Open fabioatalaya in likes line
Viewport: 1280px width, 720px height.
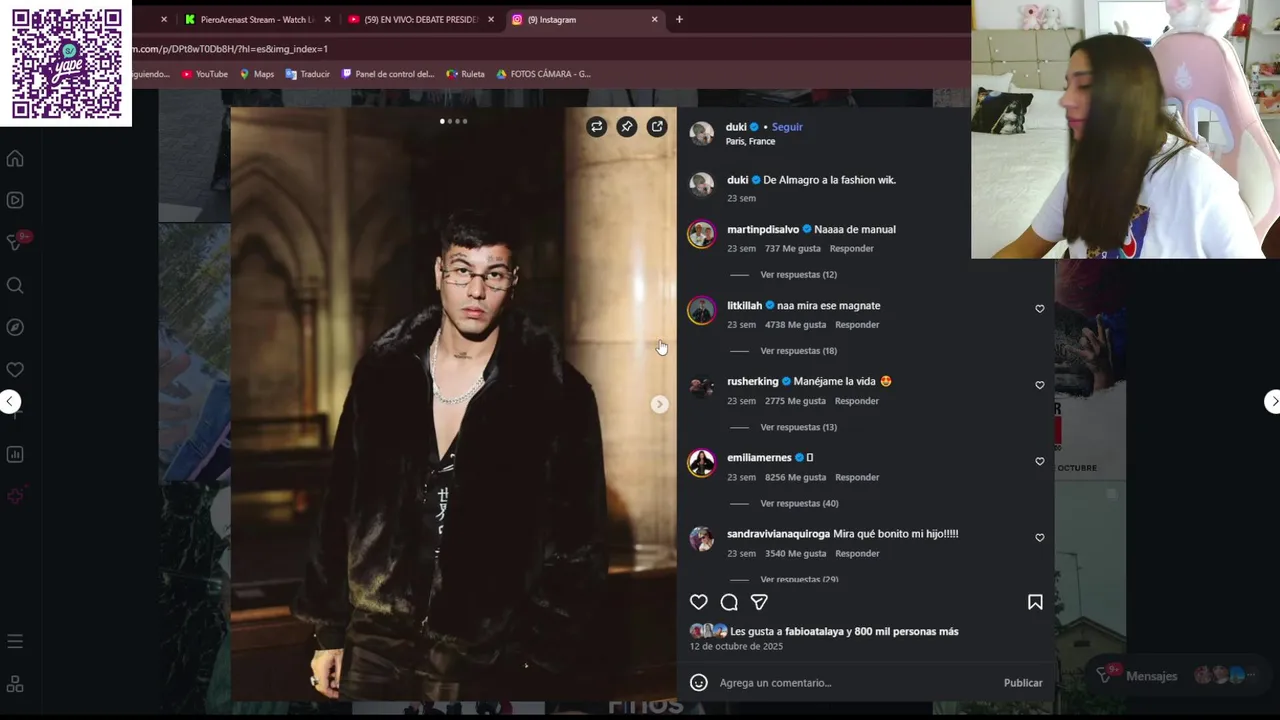(x=813, y=631)
